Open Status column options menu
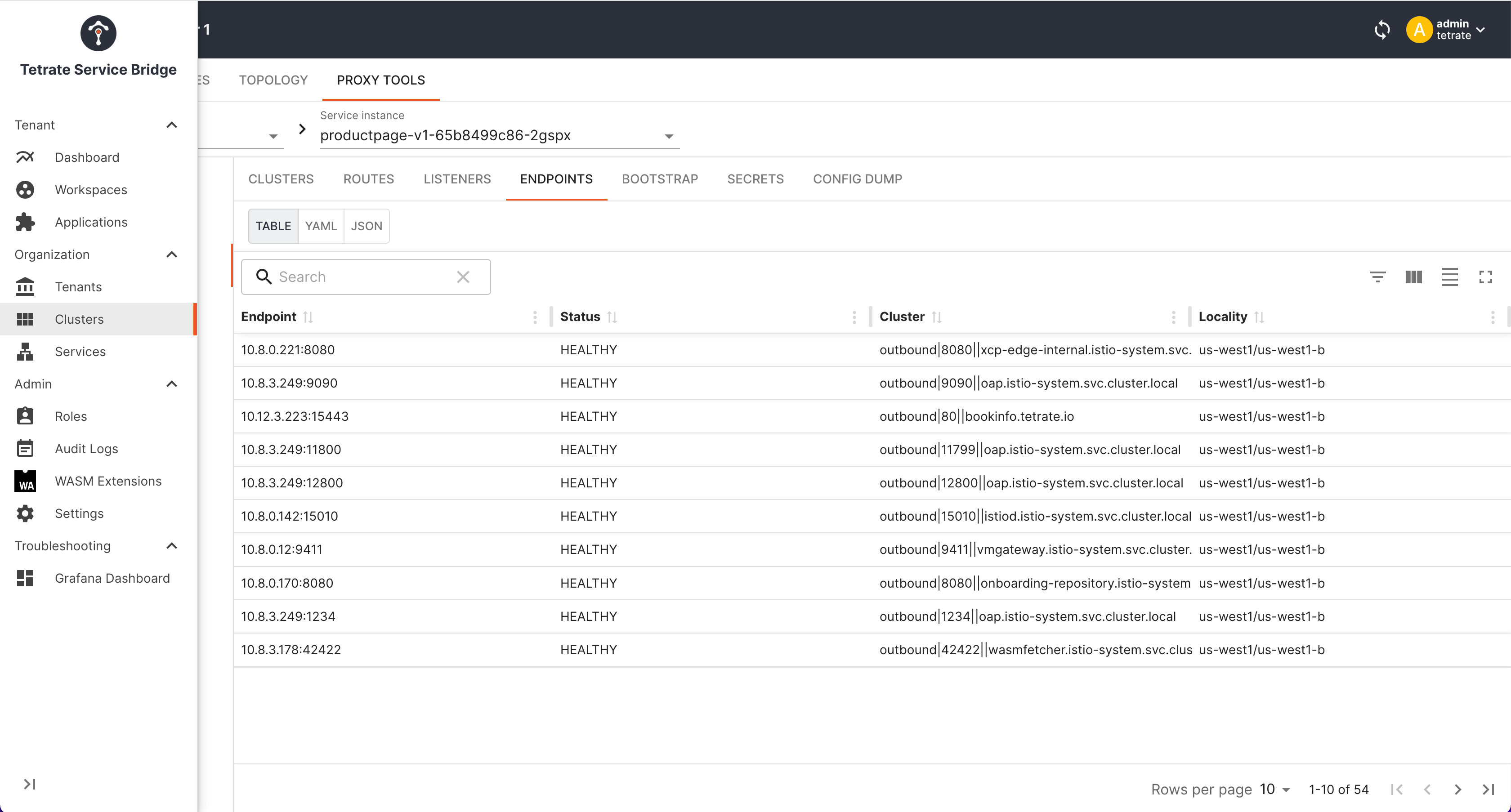The width and height of the screenshot is (1511, 812). (x=854, y=317)
